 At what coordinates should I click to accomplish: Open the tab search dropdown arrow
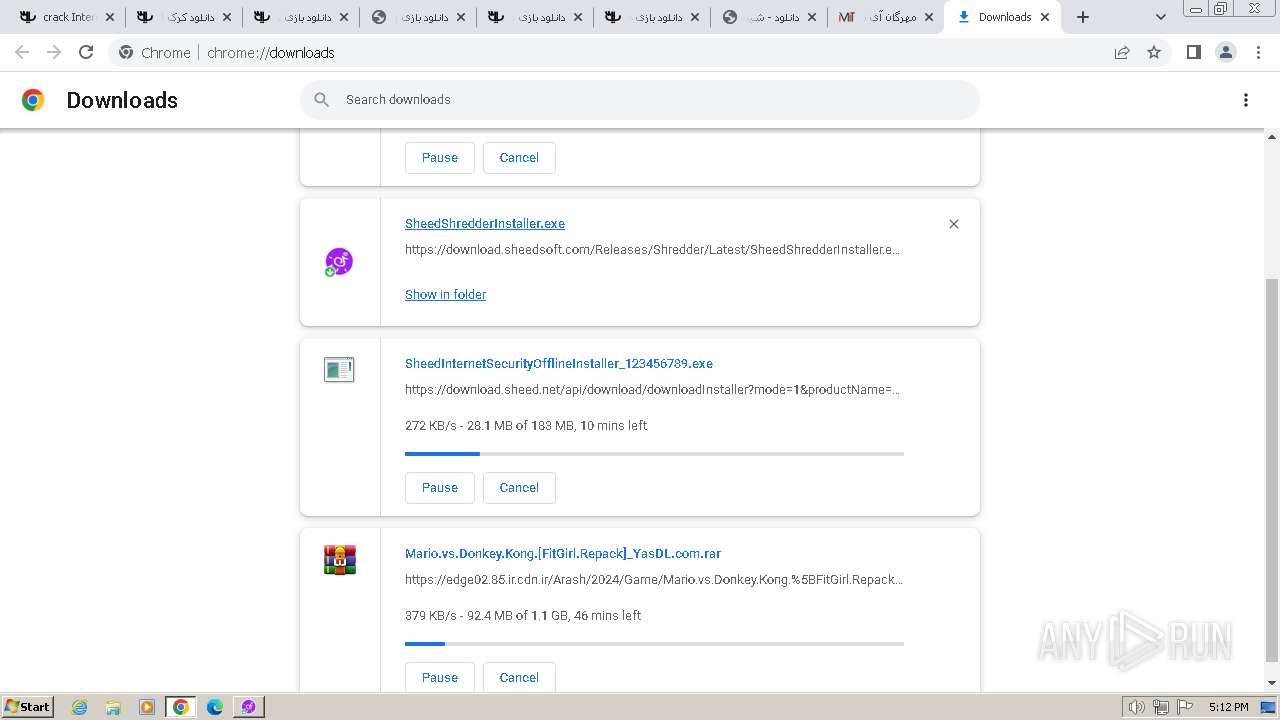click(x=1160, y=17)
